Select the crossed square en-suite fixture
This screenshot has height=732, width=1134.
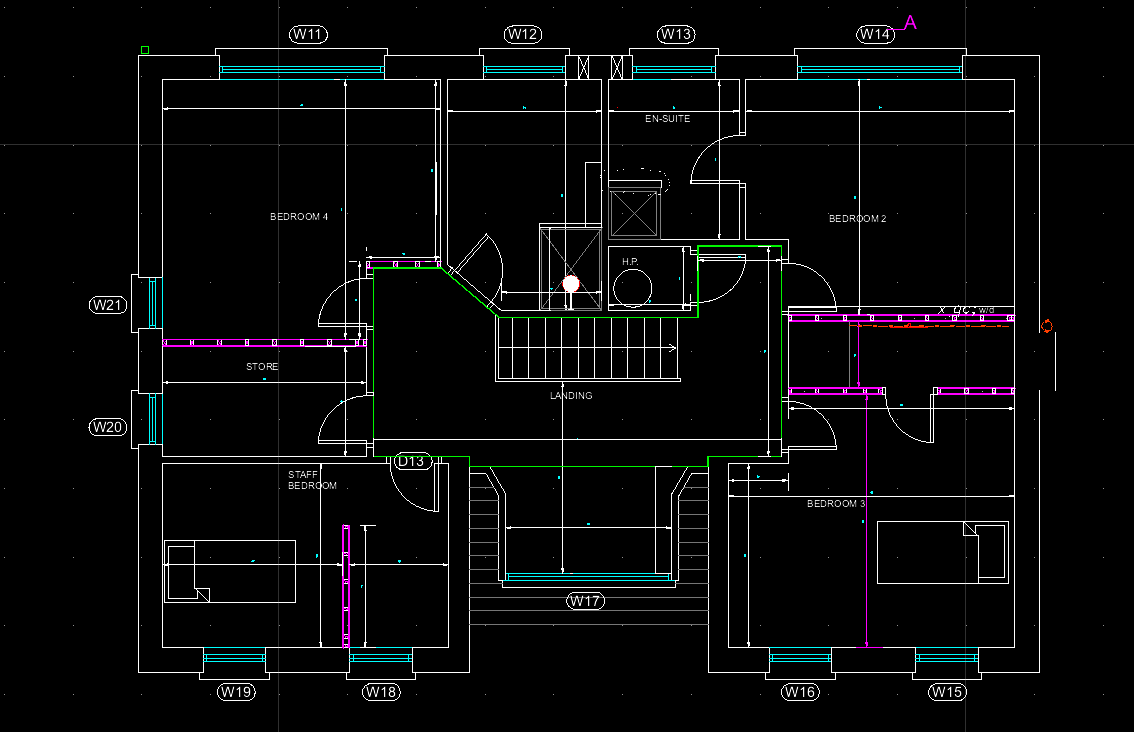(634, 213)
